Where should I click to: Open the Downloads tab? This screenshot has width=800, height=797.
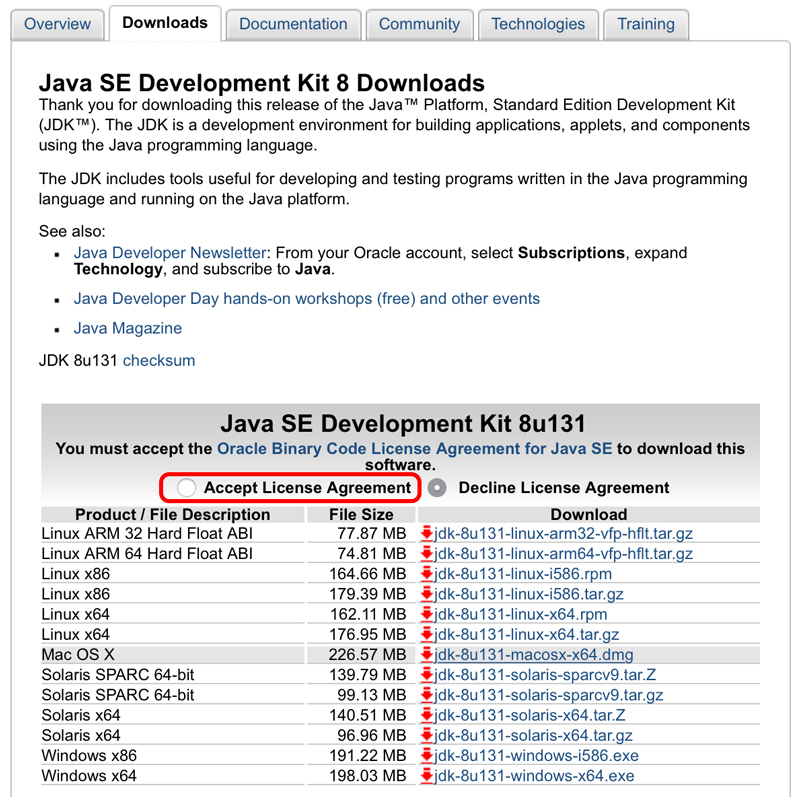coord(165,23)
